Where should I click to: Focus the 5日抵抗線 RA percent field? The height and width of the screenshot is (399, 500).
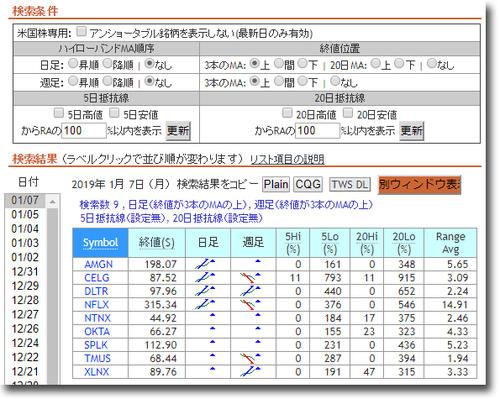pyautogui.click(x=84, y=131)
